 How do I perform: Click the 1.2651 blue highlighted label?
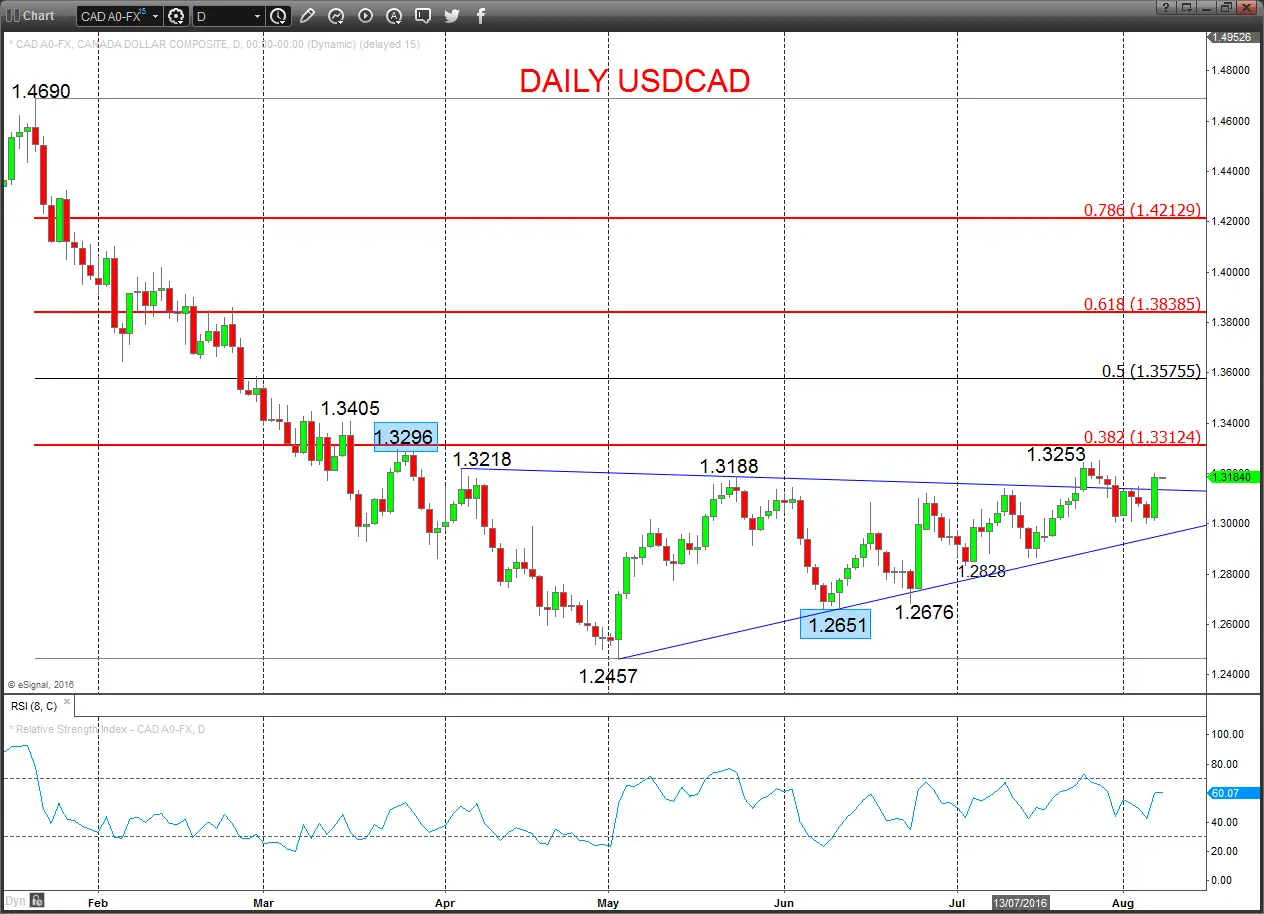tap(835, 624)
